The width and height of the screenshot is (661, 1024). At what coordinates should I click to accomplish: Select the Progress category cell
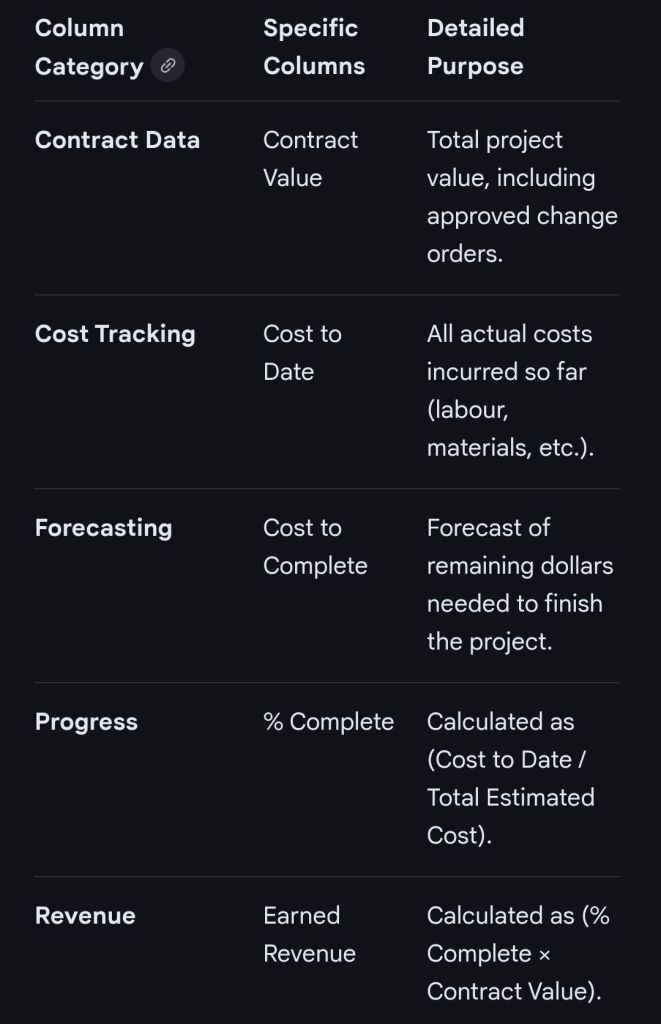tap(86, 722)
